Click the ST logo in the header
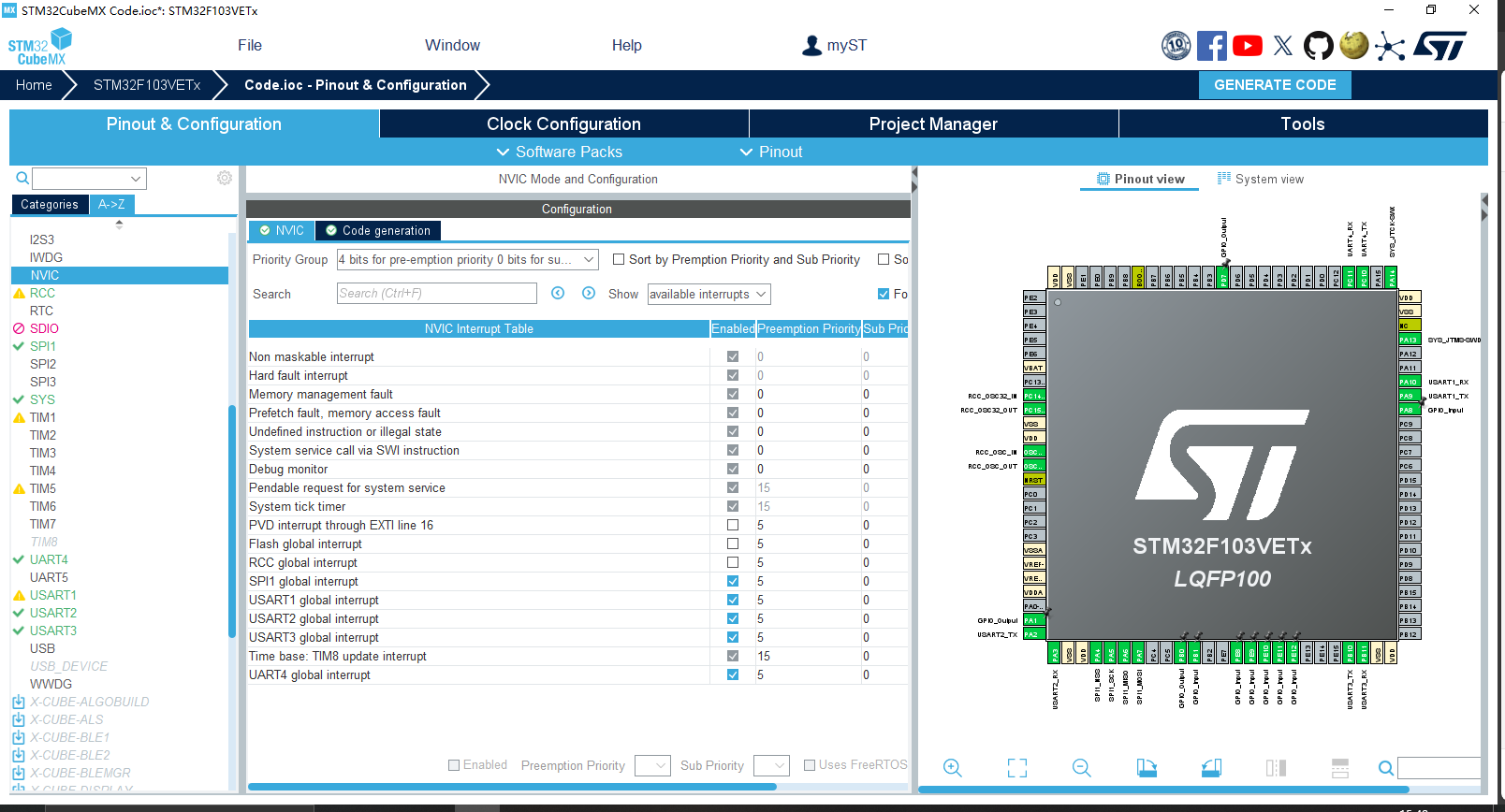This screenshot has width=1505, height=812. (1440, 45)
